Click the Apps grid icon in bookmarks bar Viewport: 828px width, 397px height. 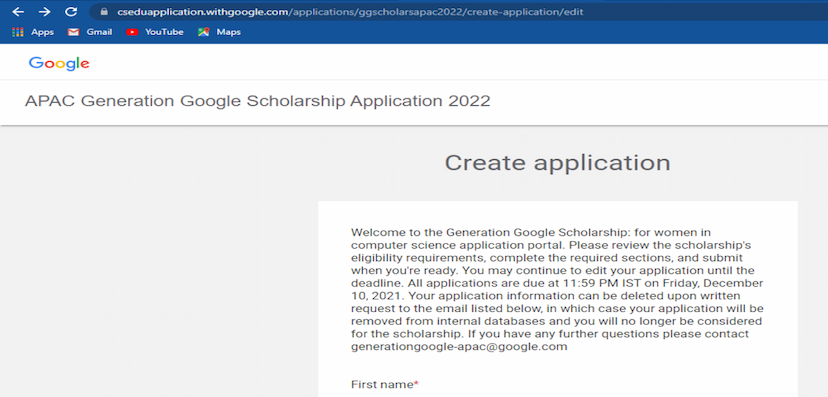[x=18, y=32]
